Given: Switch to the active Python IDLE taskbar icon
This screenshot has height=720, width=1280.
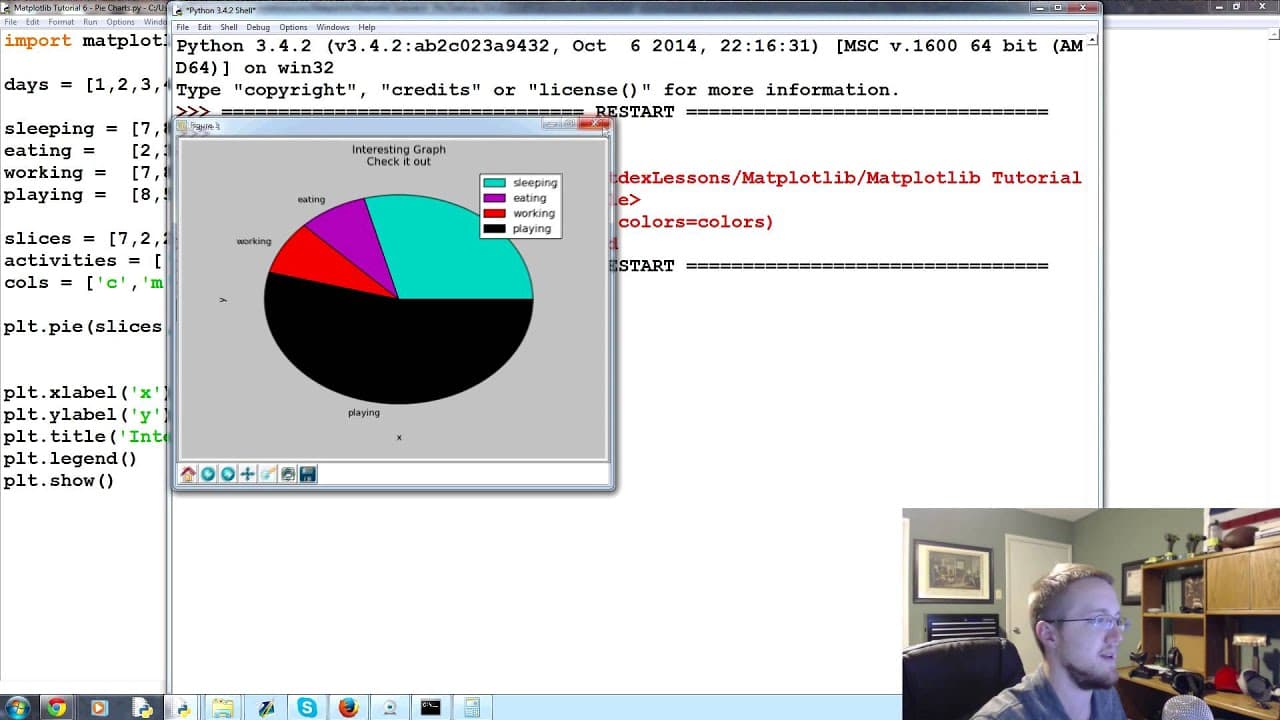Looking at the screenshot, I should pyautogui.click(x=182, y=708).
